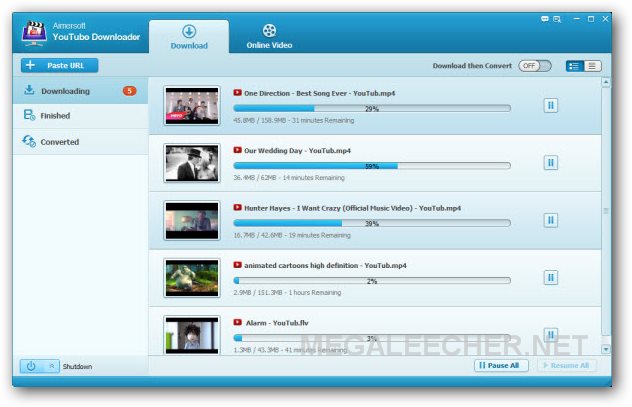632x407 pixels.
Task: Click the Our Wedding Day file title
Action: [297, 151]
